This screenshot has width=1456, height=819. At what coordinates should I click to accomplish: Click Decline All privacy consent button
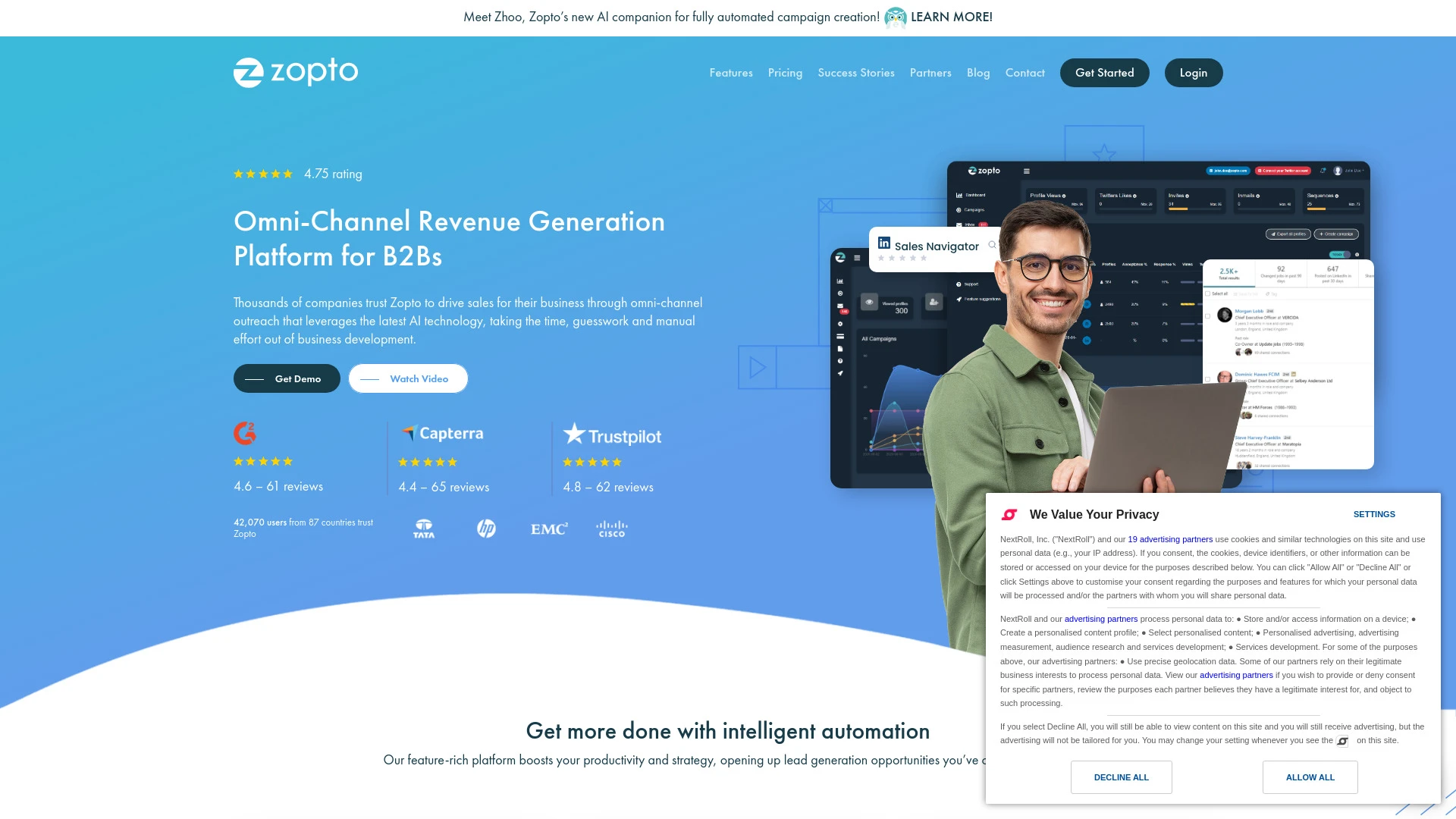(x=1121, y=776)
